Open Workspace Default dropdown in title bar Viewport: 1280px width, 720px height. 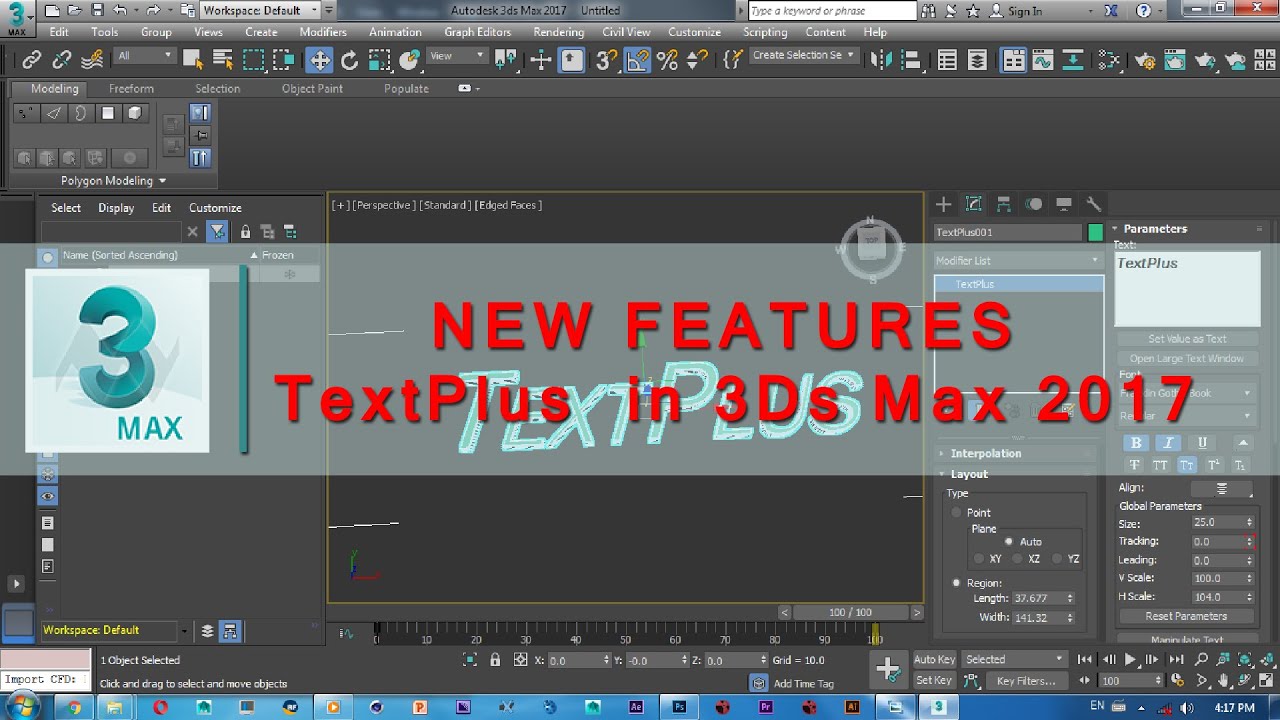click(260, 10)
